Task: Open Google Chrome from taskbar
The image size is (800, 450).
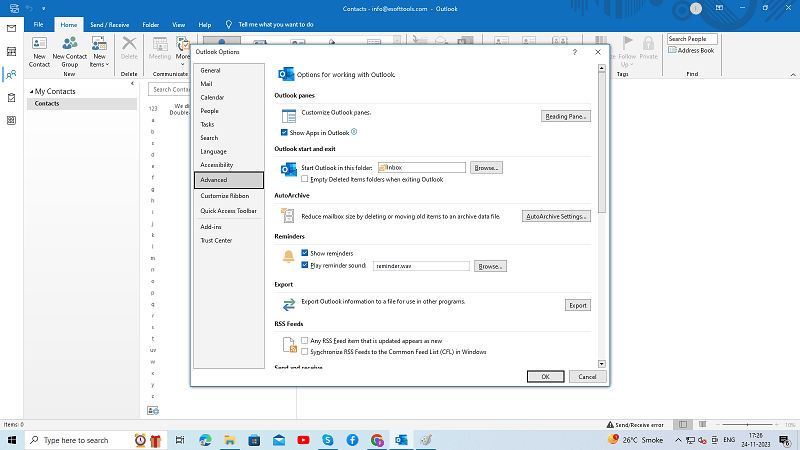Action: [377, 440]
